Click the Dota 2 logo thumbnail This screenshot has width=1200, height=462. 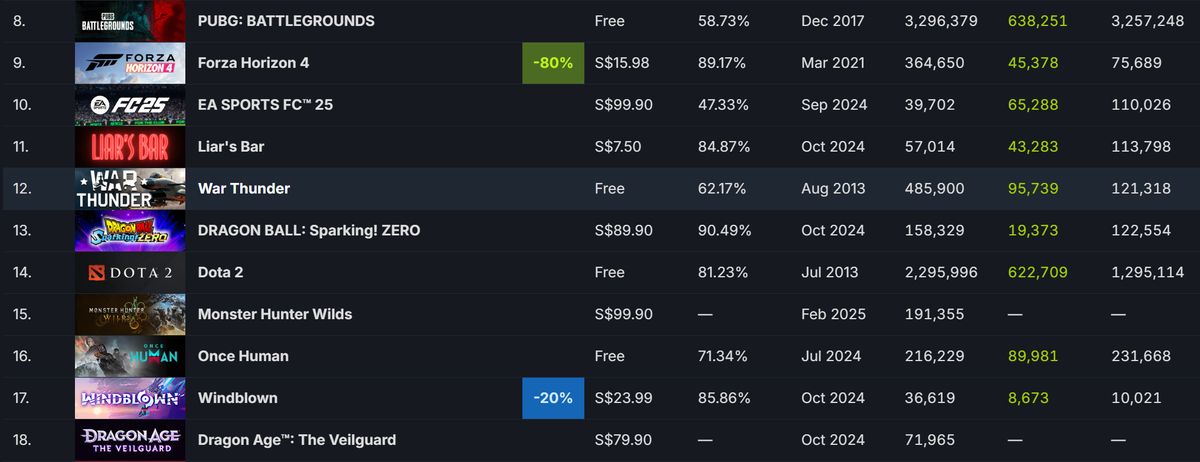pyautogui.click(x=130, y=272)
